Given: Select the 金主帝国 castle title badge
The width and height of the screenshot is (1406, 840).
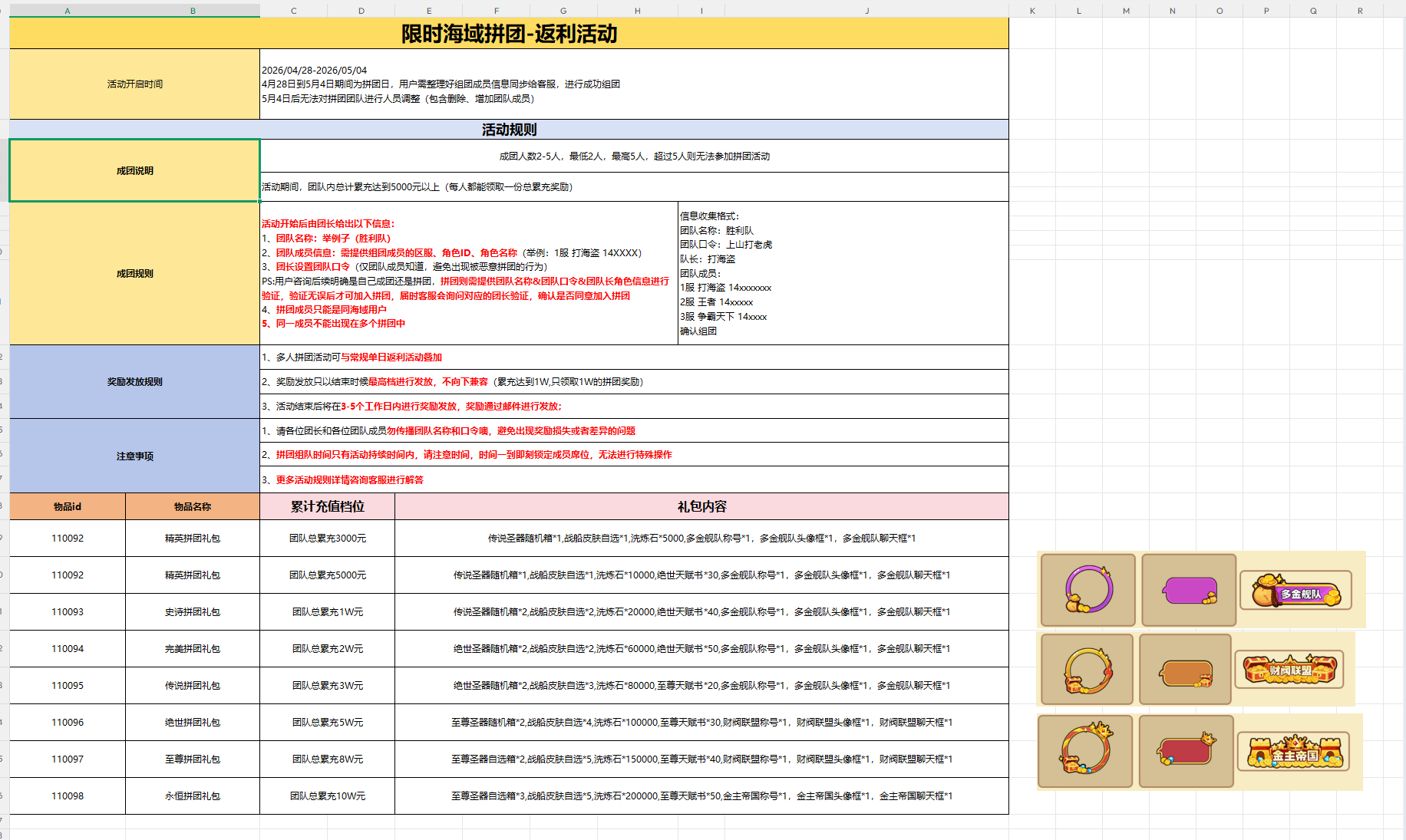Looking at the screenshot, I should click(x=1294, y=752).
